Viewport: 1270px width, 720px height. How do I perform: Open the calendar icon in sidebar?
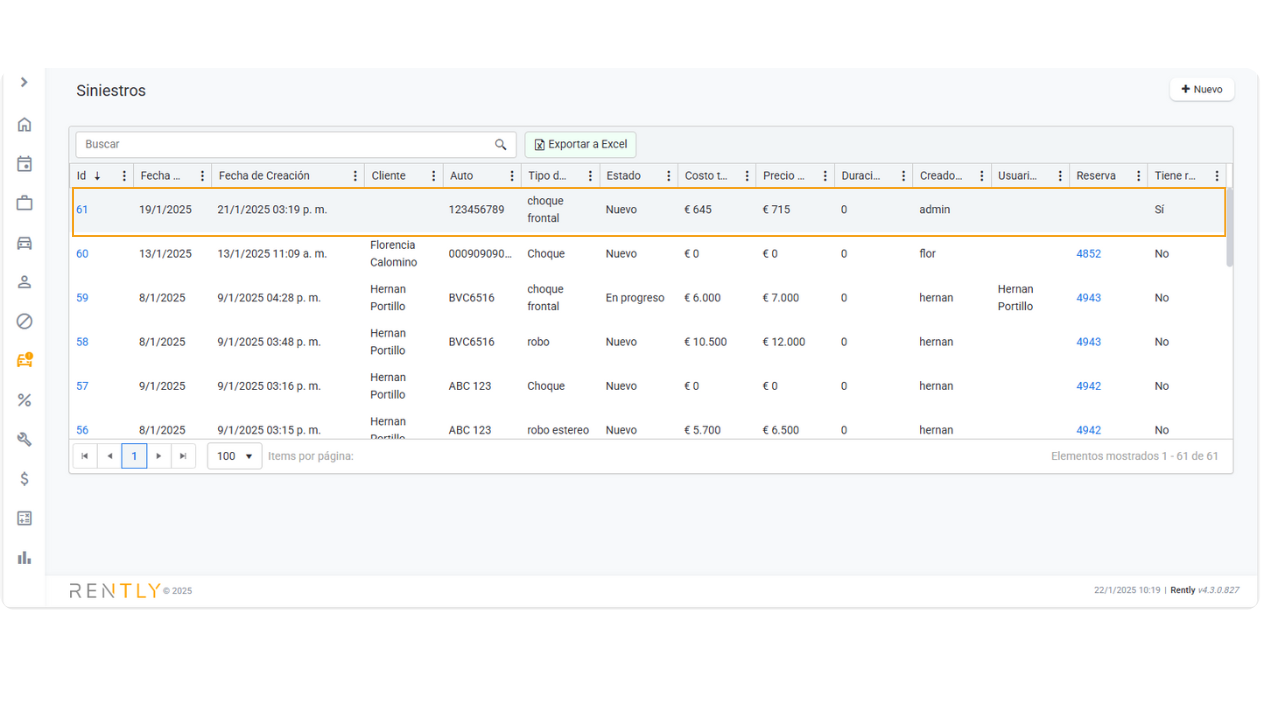(x=25, y=164)
